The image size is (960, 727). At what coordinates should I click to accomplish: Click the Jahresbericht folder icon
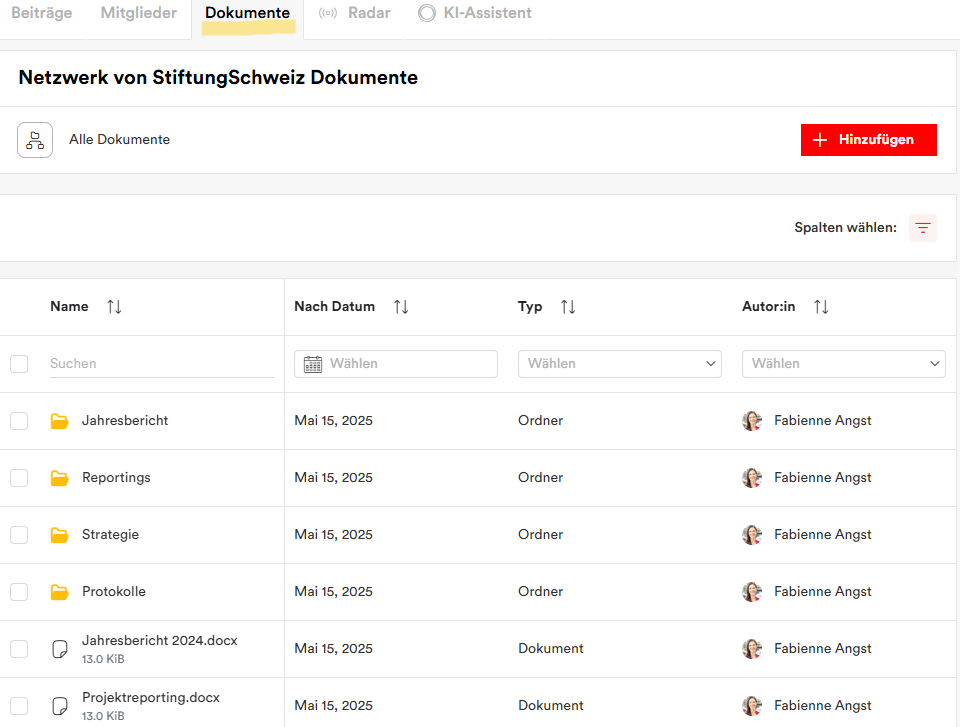[x=60, y=421]
